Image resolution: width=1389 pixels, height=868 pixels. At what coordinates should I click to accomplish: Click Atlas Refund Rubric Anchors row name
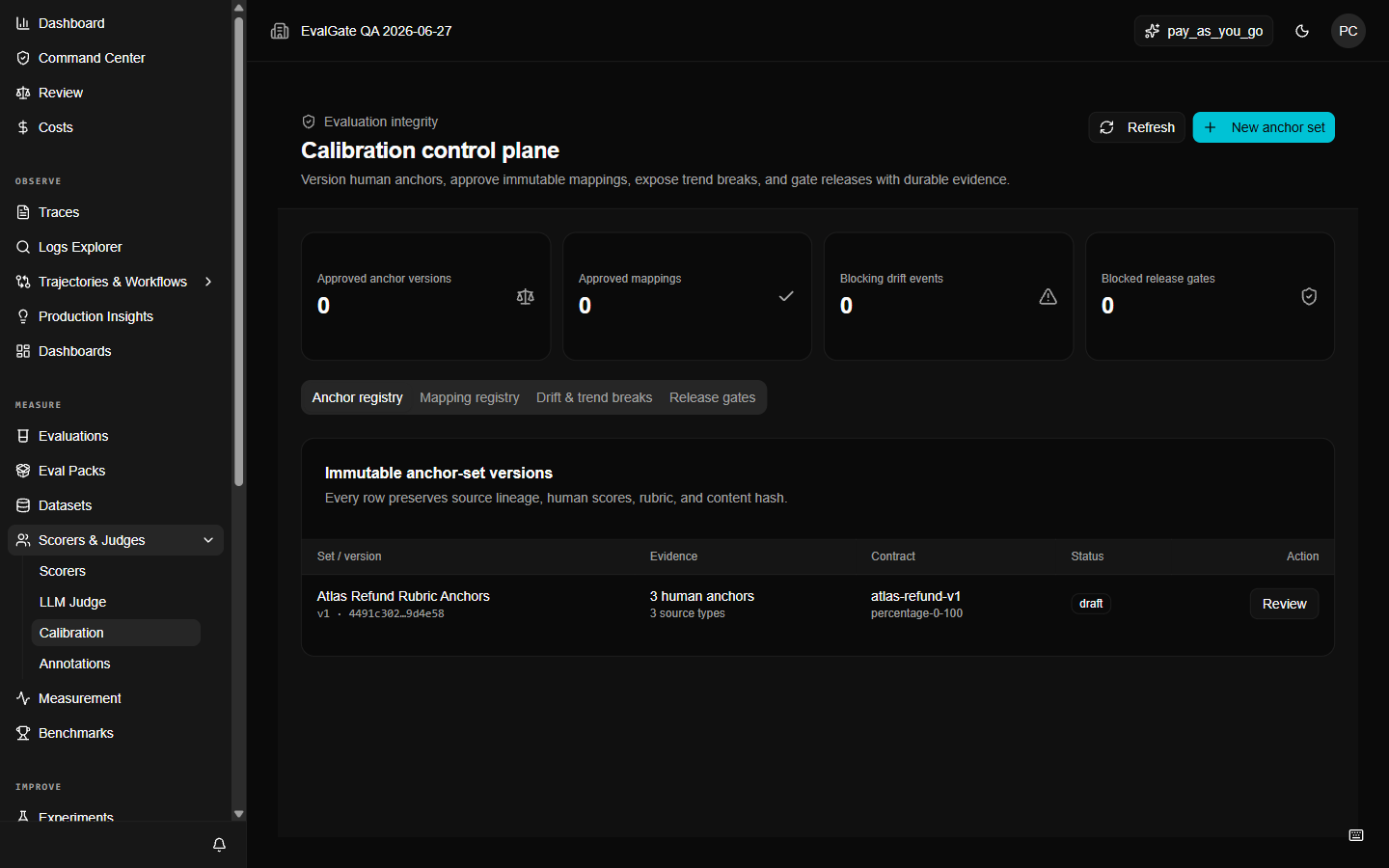tap(403, 596)
